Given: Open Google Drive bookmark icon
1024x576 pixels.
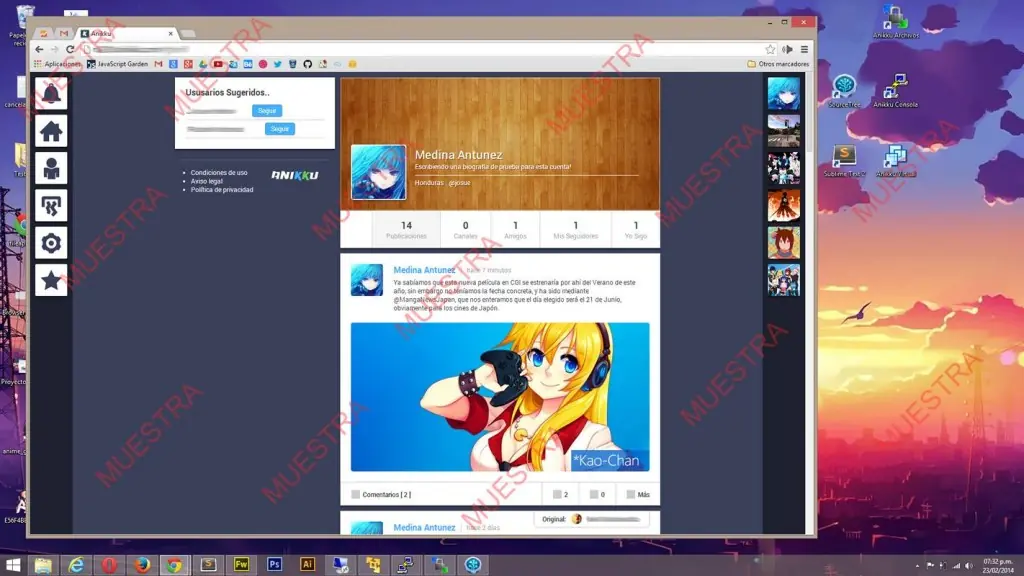Looking at the screenshot, I should pyautogui.click(x=203, y=64).
